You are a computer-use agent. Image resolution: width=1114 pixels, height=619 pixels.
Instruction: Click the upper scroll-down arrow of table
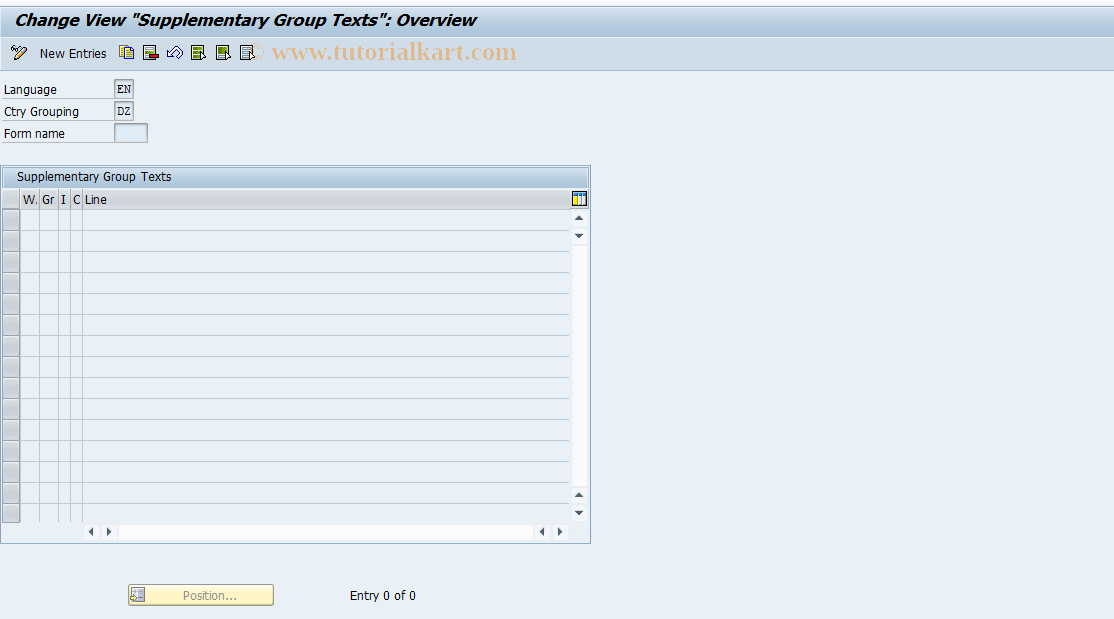579,236
